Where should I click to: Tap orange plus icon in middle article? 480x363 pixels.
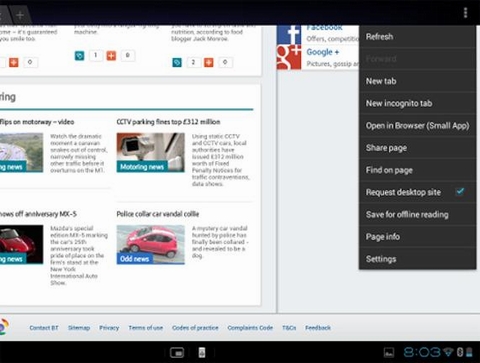tap(111, 56)
